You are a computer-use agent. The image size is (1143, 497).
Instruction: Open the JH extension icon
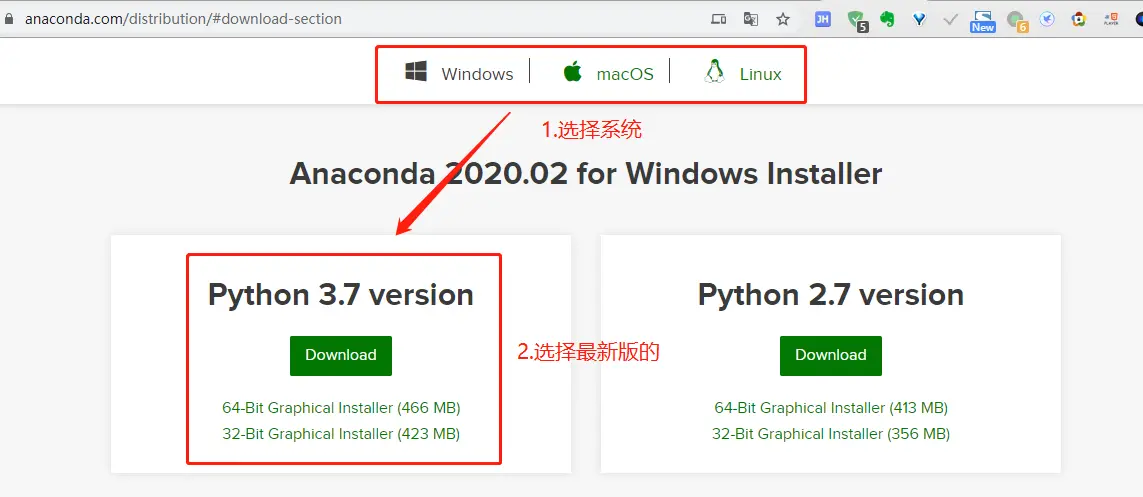pyautogui.click(x=823, y=20)
